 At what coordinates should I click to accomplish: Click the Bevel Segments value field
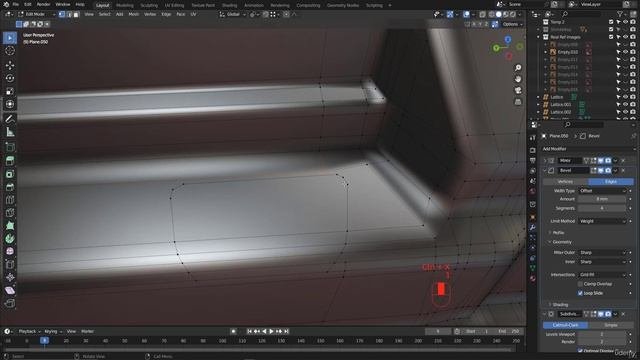(x=602, y=208)
